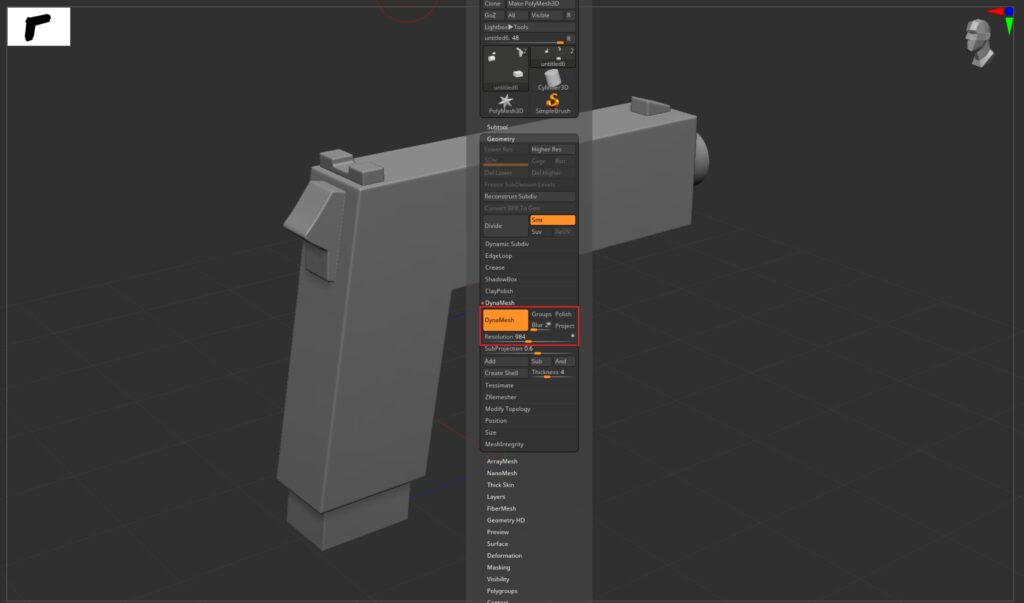
Task: Click the asterisk icon beside Resolution slider
Action: click(x=572, y=337)
